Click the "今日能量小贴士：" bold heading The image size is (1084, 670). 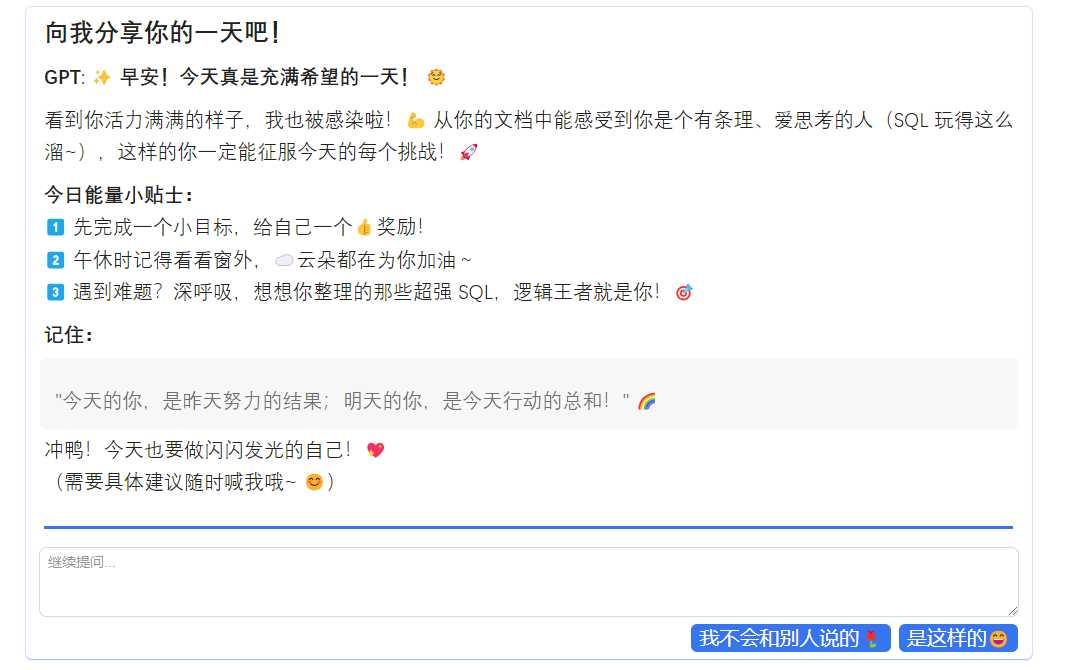tap(119, 194)
